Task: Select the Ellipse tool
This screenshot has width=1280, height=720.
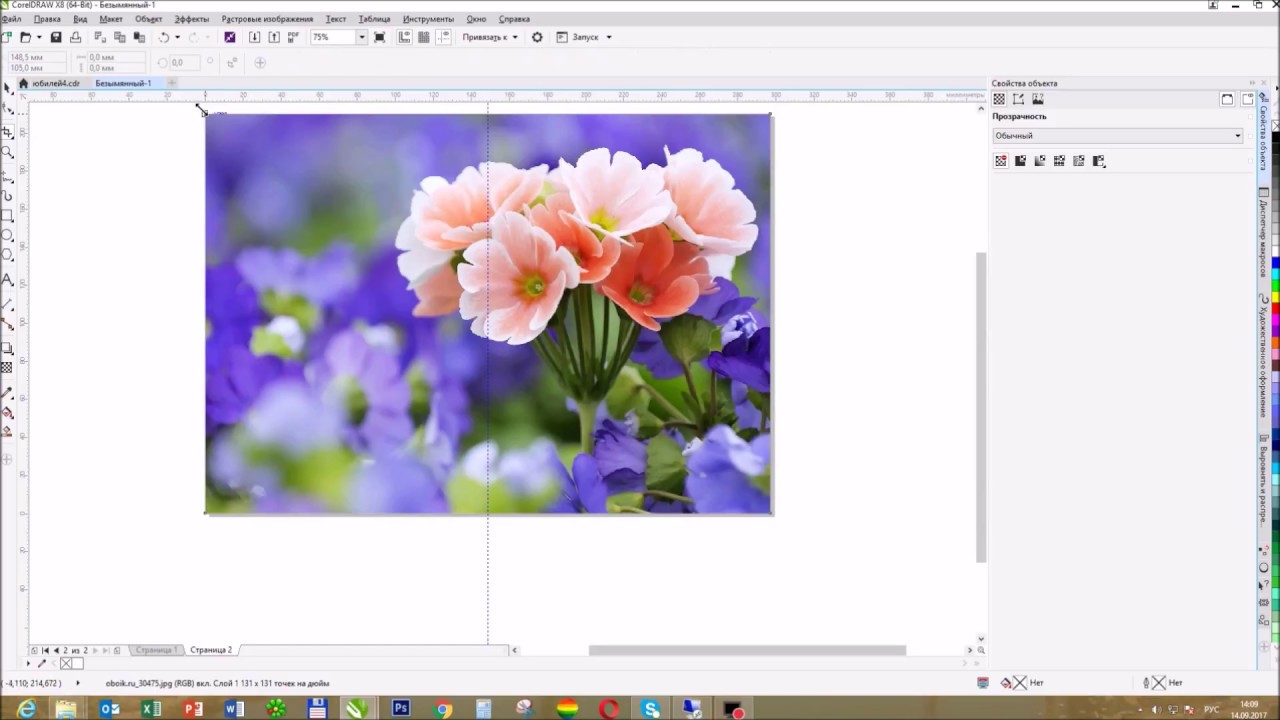Action: pos(7,236)
